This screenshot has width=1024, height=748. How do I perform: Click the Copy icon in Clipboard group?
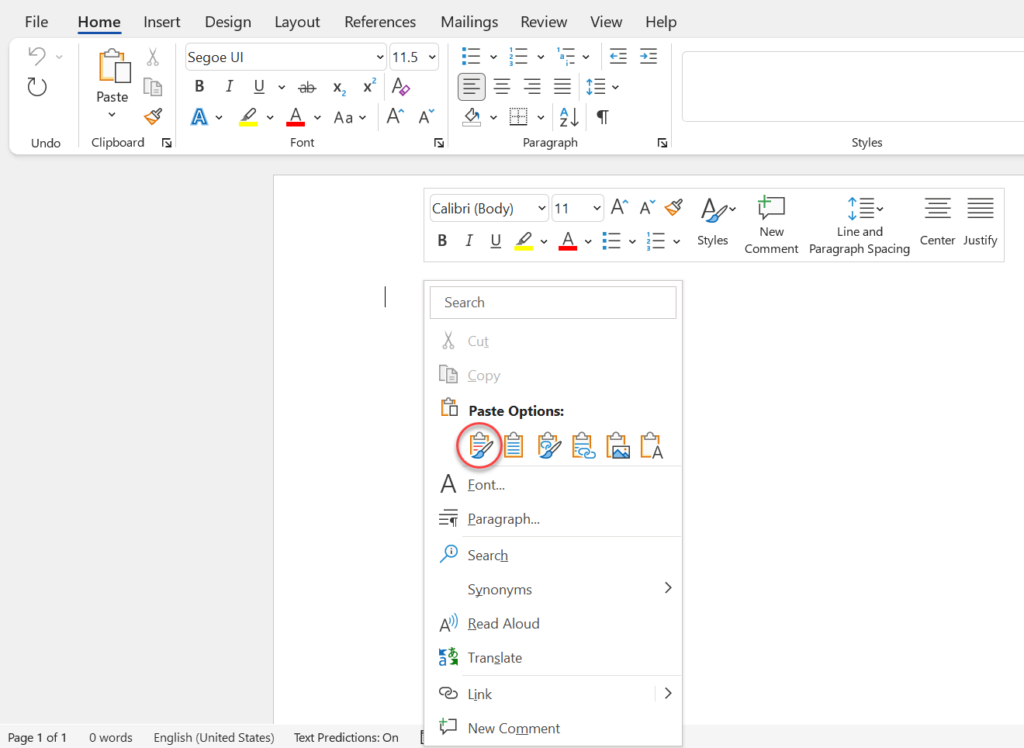point(153,86)
